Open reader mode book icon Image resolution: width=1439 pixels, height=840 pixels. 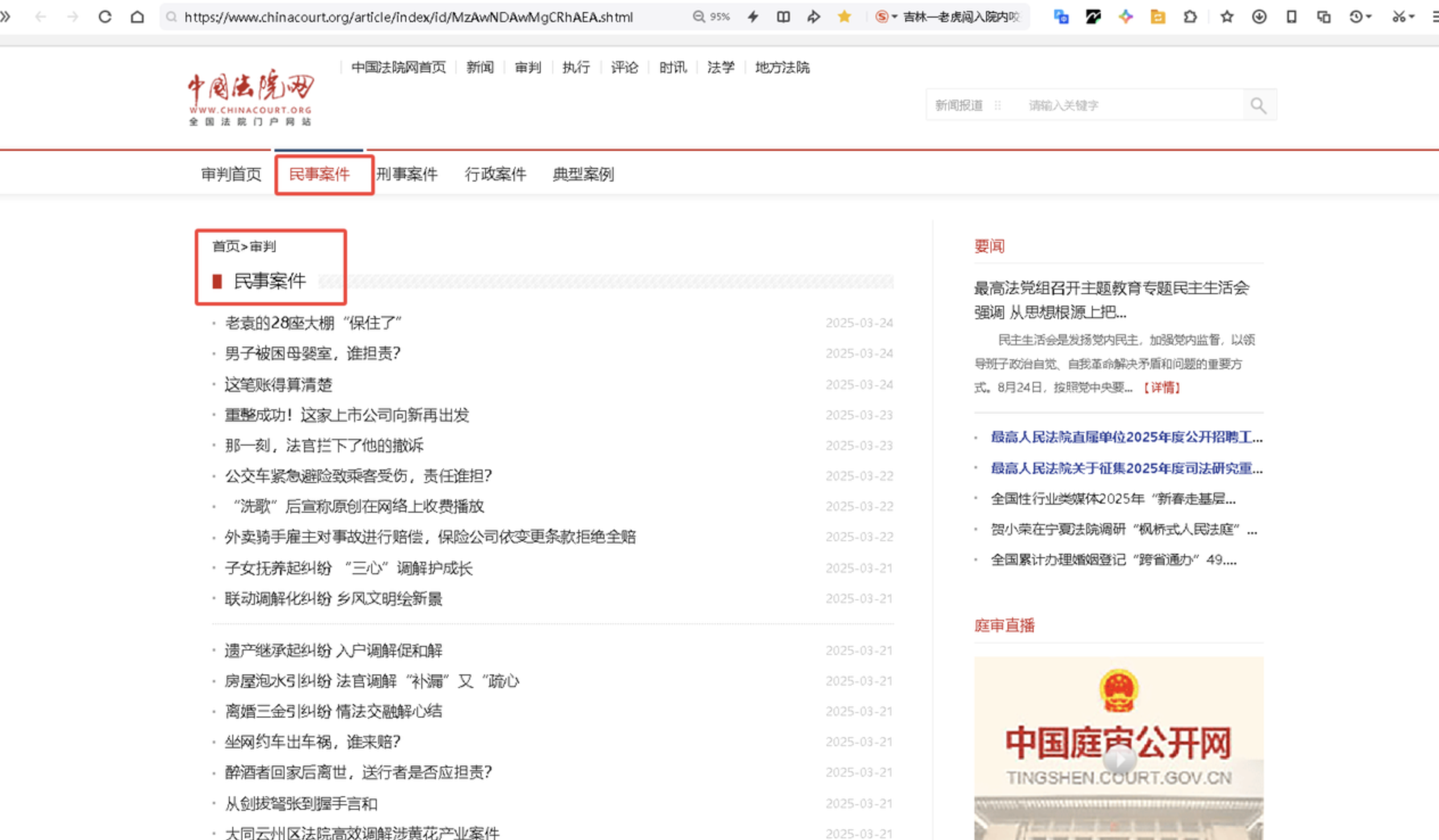(783, 17)
